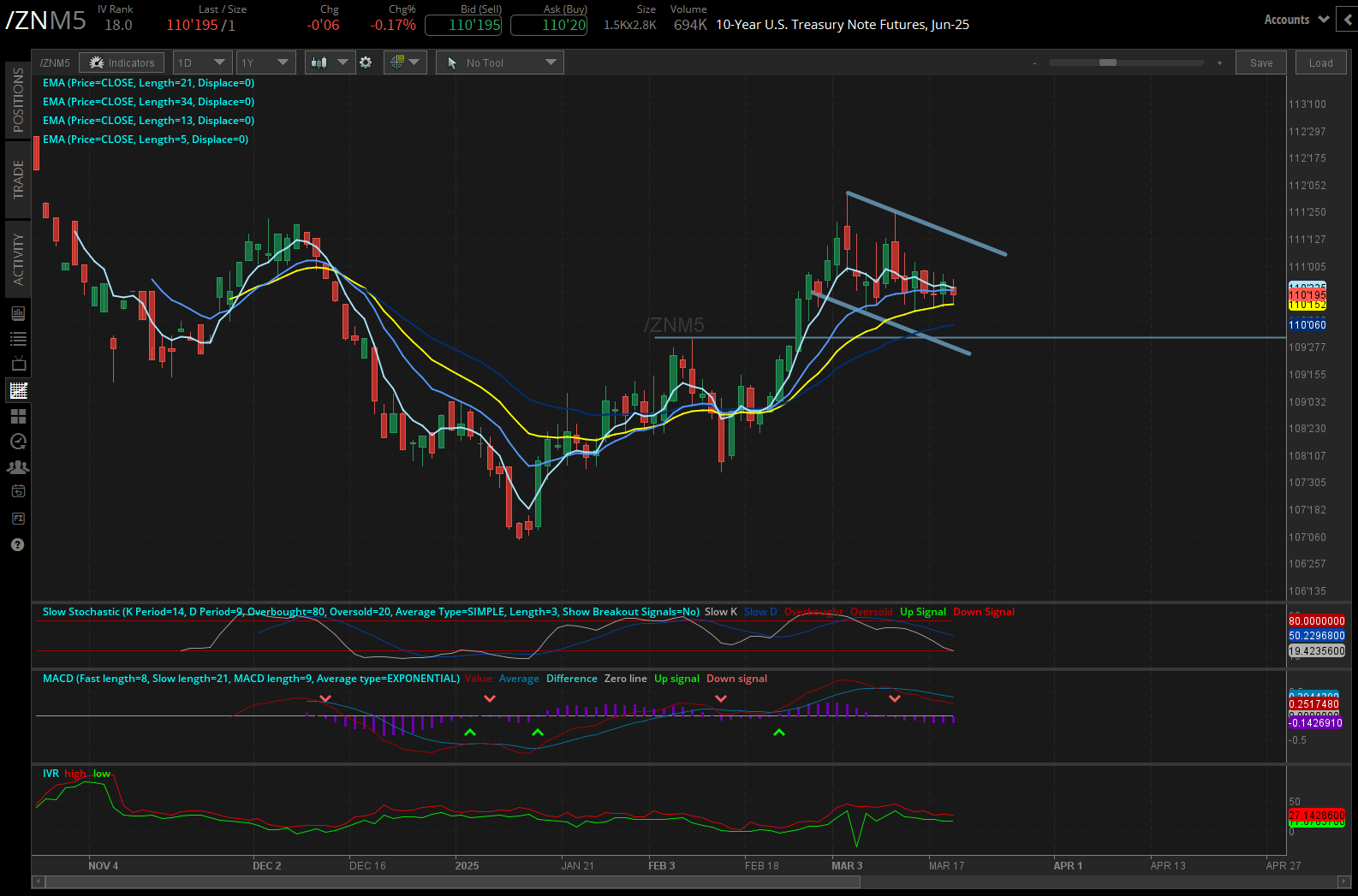The height and width of the screenshot is (896, 1358).
Task: Open the TV live feed sidebar icon
Action: (18, 364)
